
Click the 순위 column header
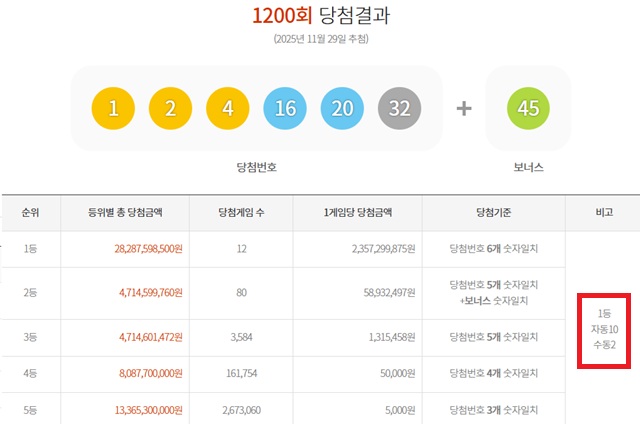(x=30, y=212)
